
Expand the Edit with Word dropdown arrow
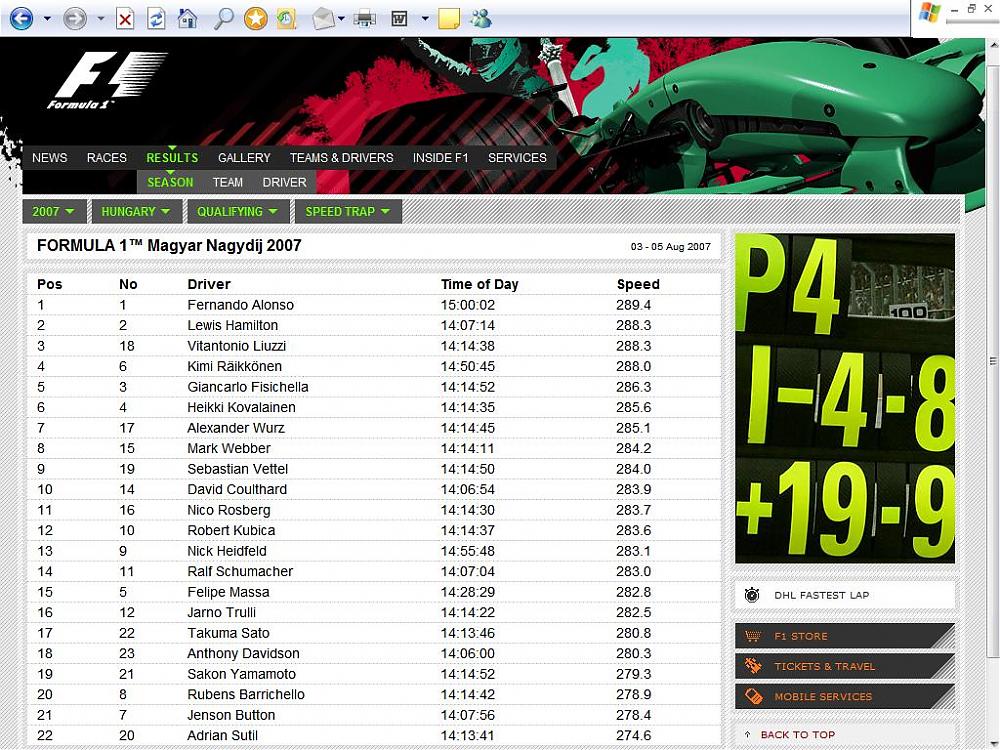(425, 18)
